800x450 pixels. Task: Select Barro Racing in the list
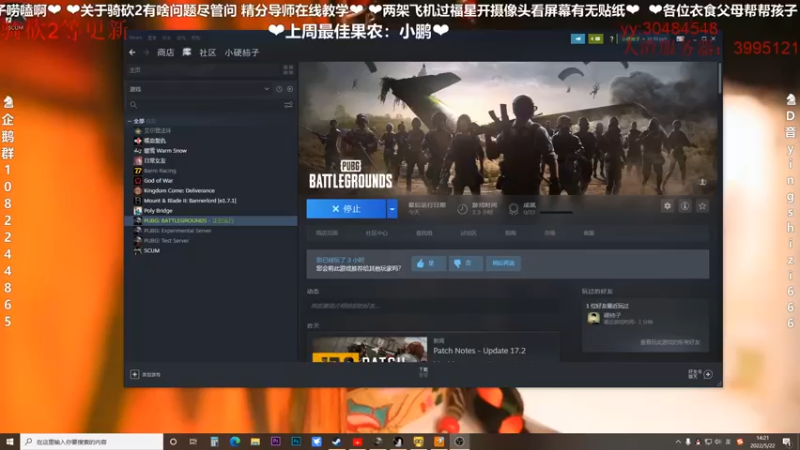(x=160, y=171)
